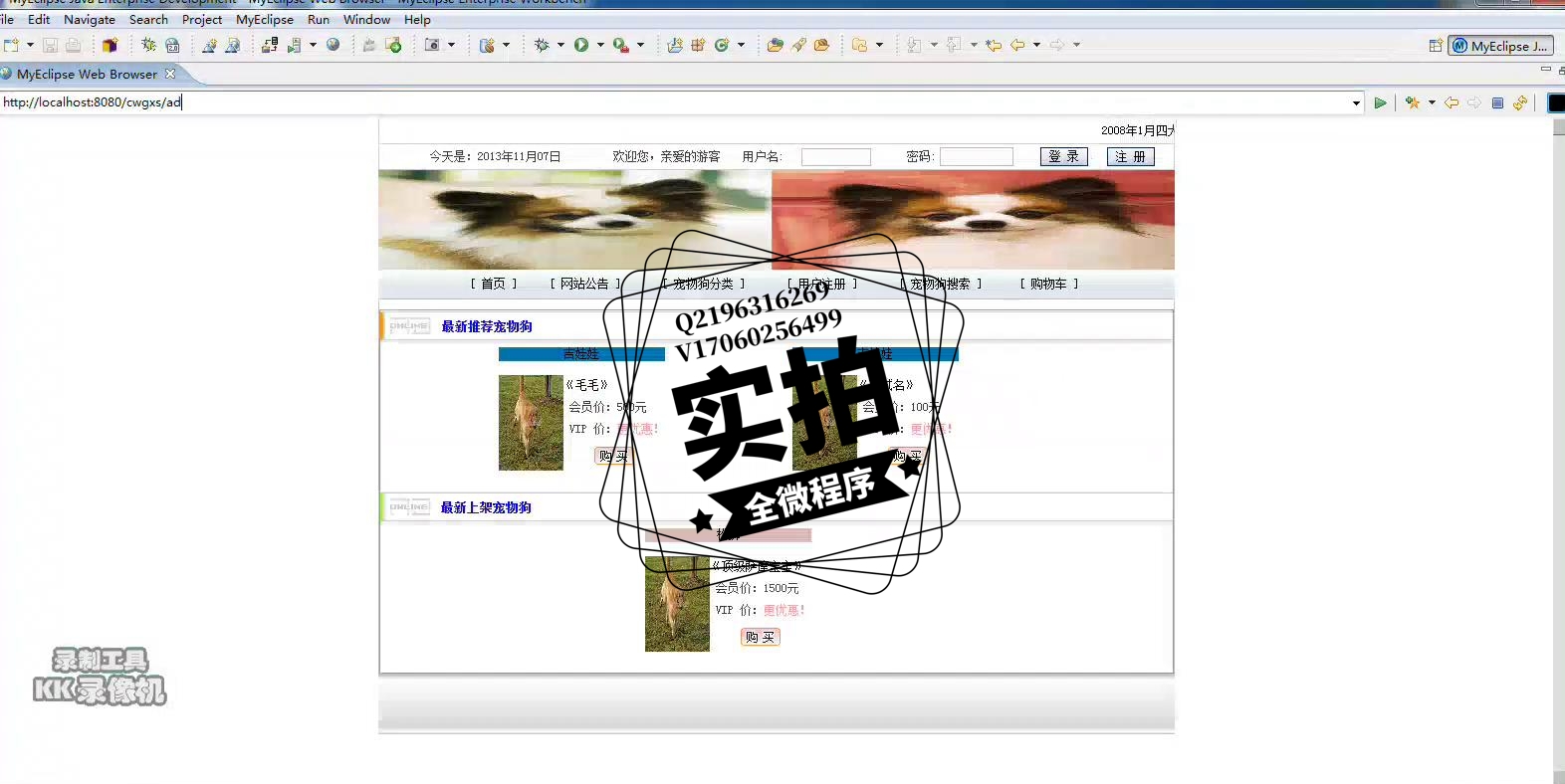This screenshot has width=1565, height=784.
Task: Expand the External Tools dropdown arrow
Action: (640, 45)
